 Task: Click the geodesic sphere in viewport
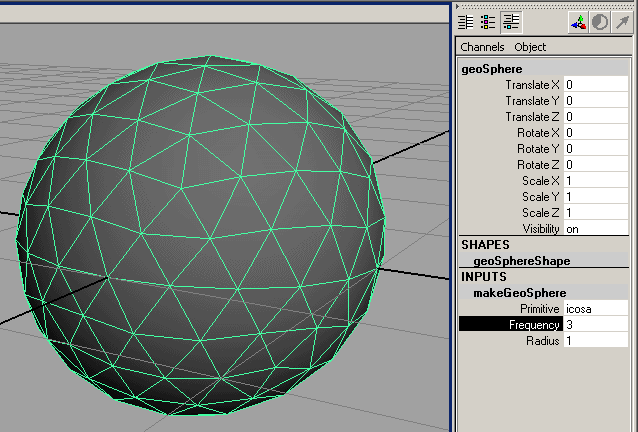(x=200, y=240)
